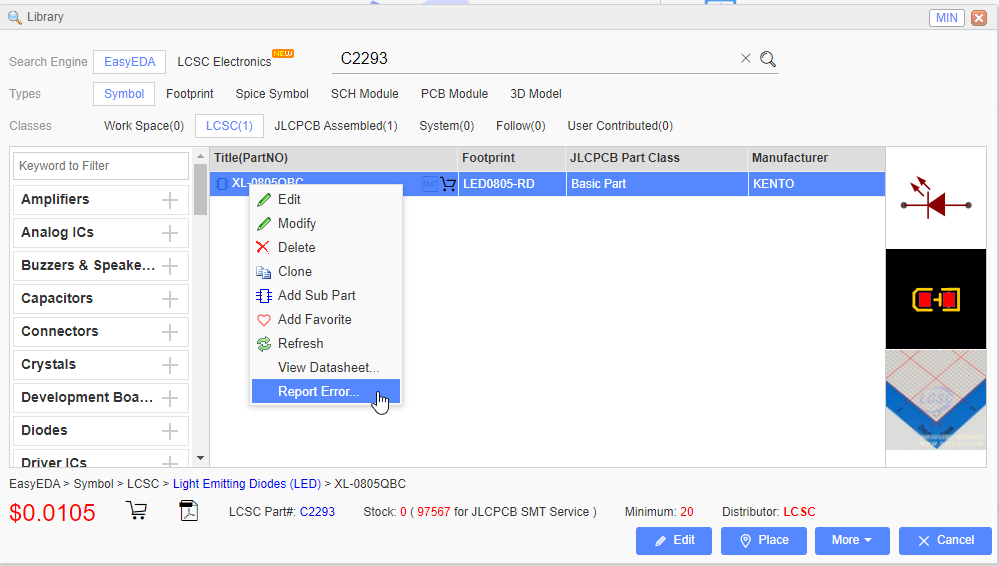
Task: Select Add Favorite menu entry
Action: click(326, 319)
